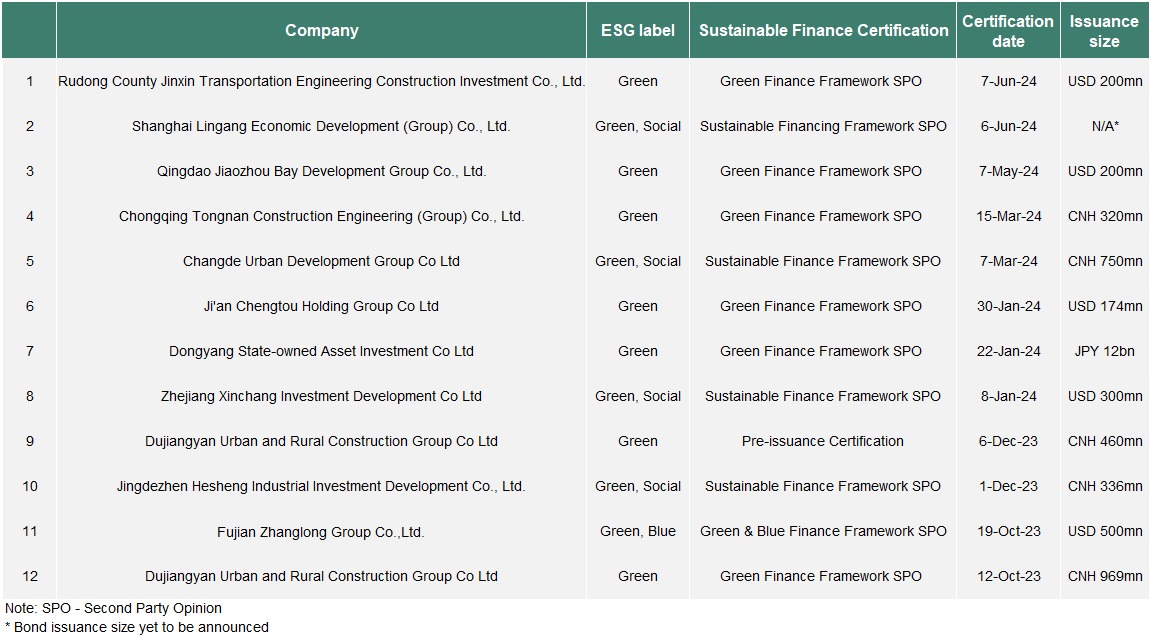The width and height of the screenshot is (1151, 639).
Task: Select row number 11 cell
Action: pos(29,531)
